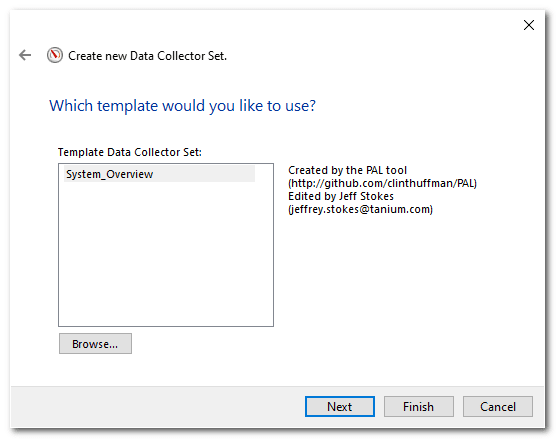Viewport: 556px width, 439px height.
Task: Click Finish to create the set
Action: tap(419, 406)
